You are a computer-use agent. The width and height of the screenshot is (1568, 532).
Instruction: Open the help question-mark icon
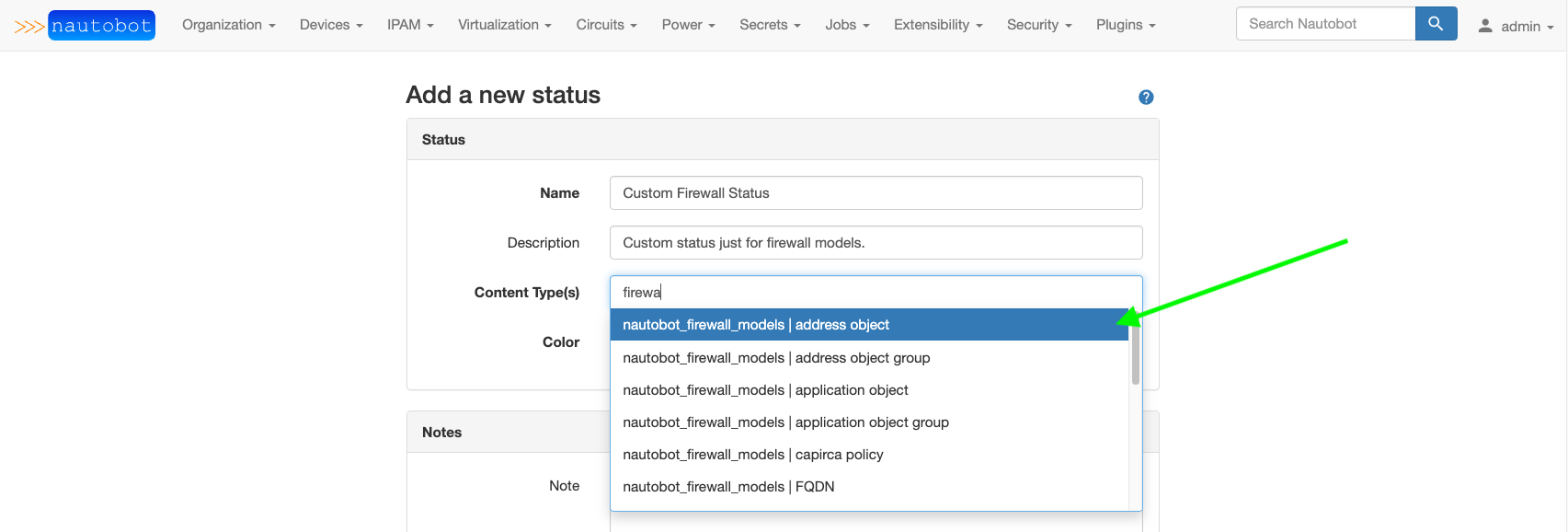click(x=1146, y=97)
